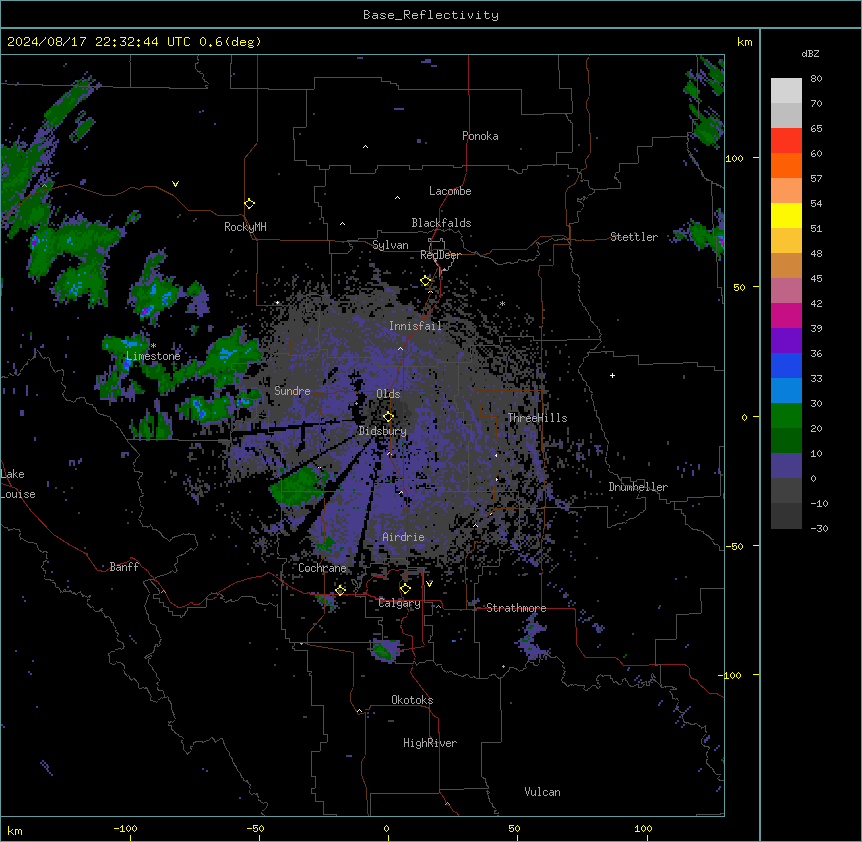Click the yellow marker above RockyMH
Image resolution: width=862 pixels, height=842 pixels.
(249, 204)
